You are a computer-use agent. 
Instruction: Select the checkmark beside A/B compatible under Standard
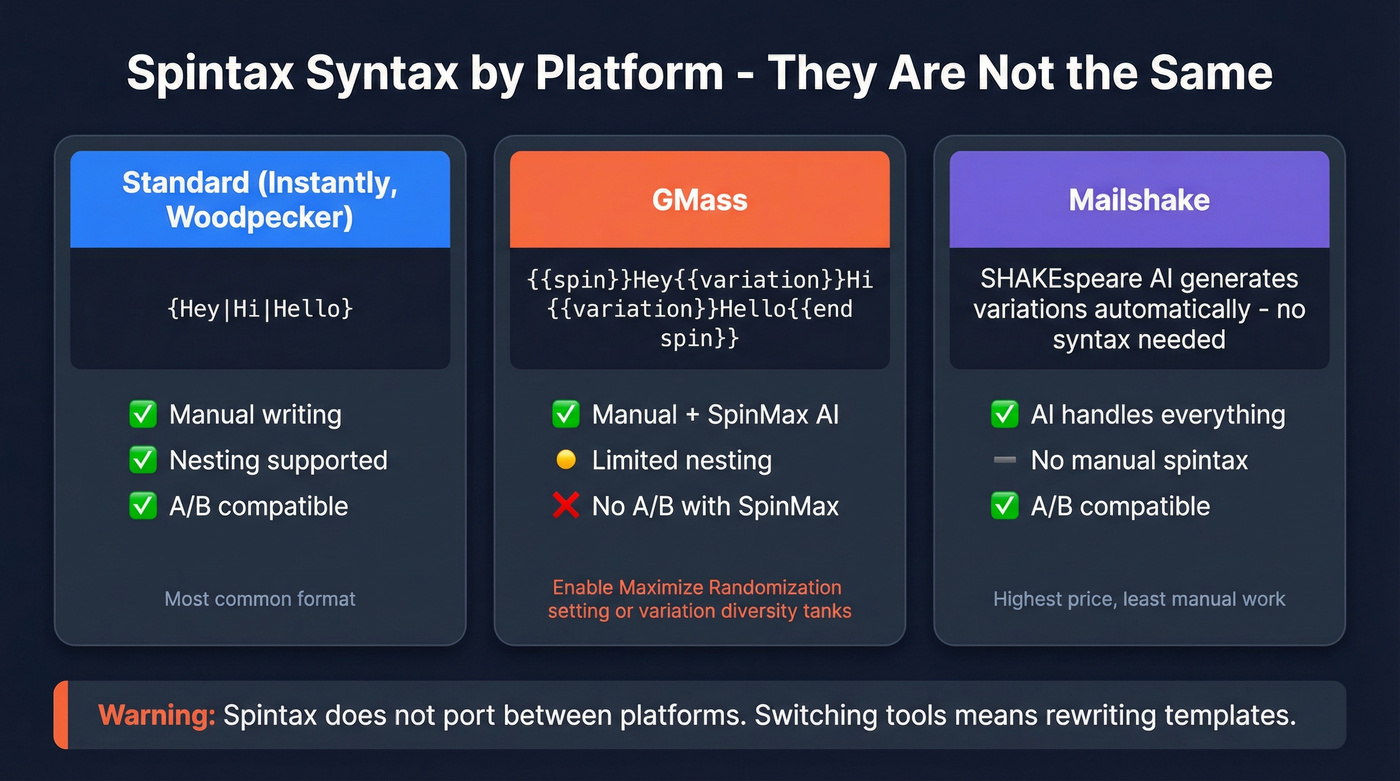click(143, 506)
